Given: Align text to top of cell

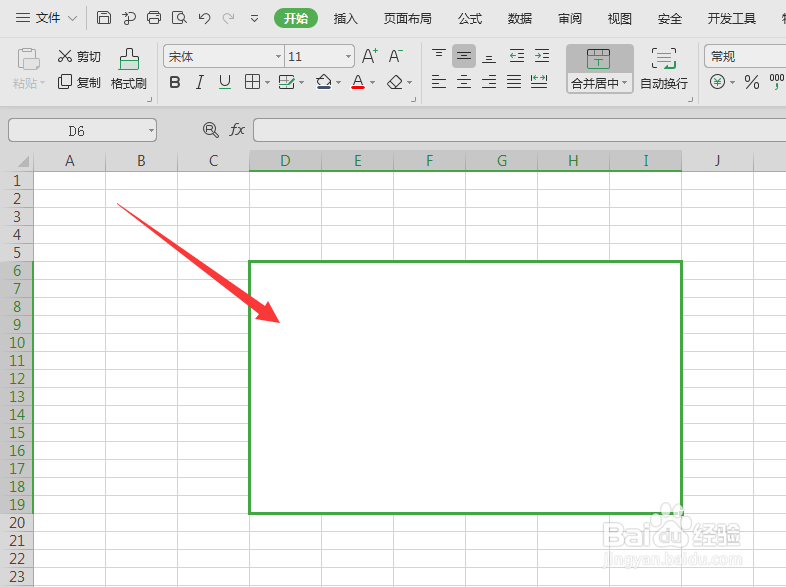Looking at the screenshot, I should click(439, 55).
